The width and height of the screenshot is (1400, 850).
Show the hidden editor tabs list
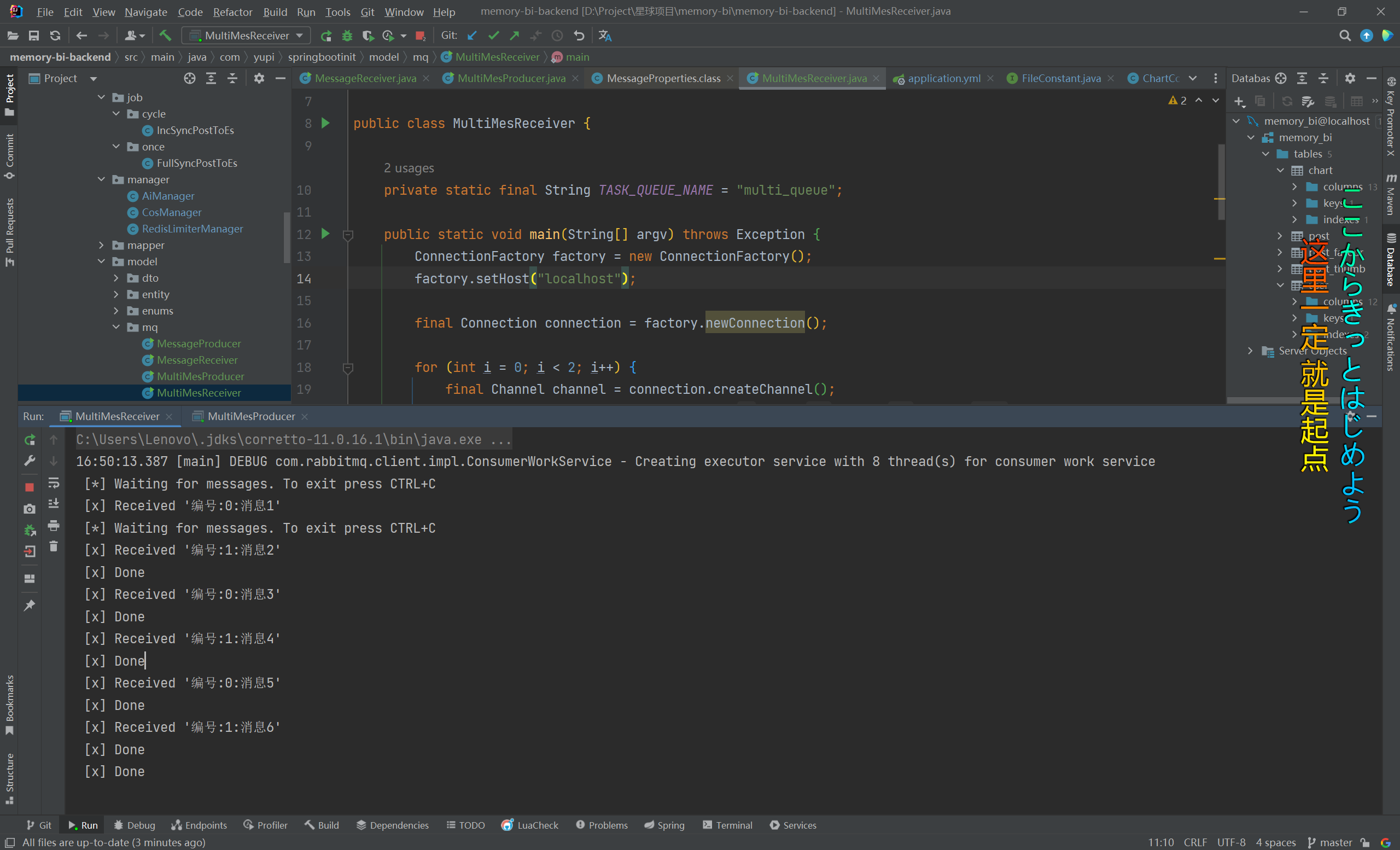coord(1193,78)
